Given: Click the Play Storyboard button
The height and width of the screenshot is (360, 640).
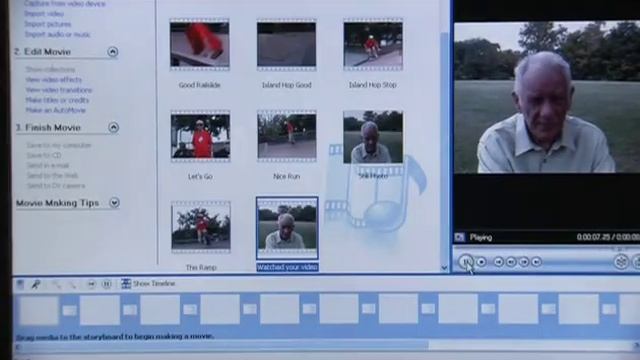Looking at the screenshot, I should pyautogui.click(x=107, y=284).
